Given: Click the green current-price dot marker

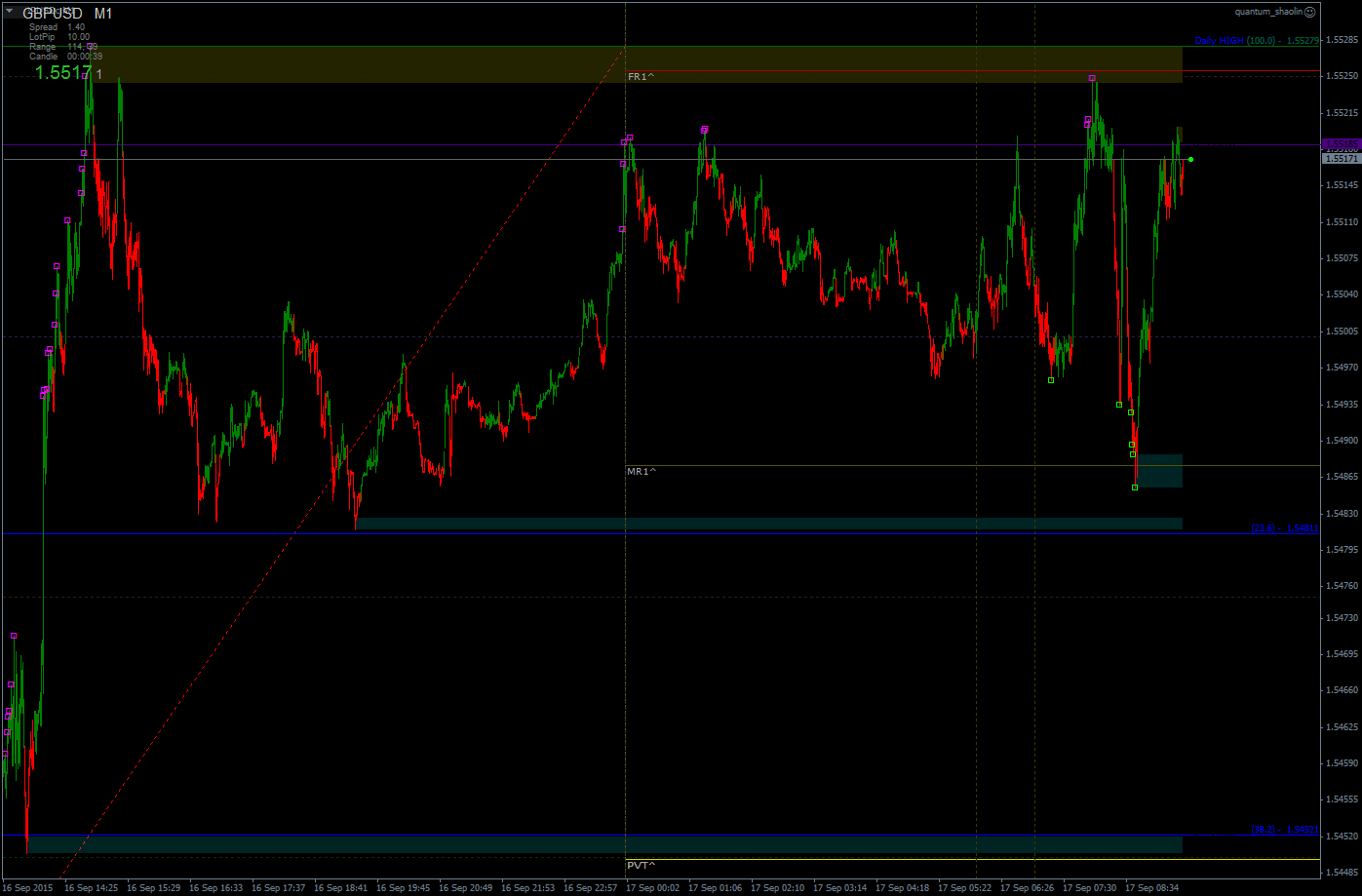Looking at the screenshot, I should click(1190, 159).
